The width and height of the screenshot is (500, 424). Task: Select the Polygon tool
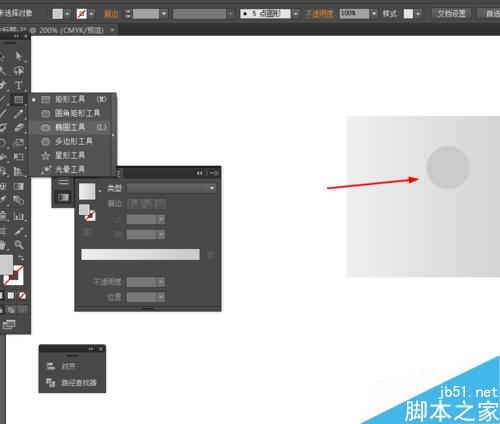[73, 141]
